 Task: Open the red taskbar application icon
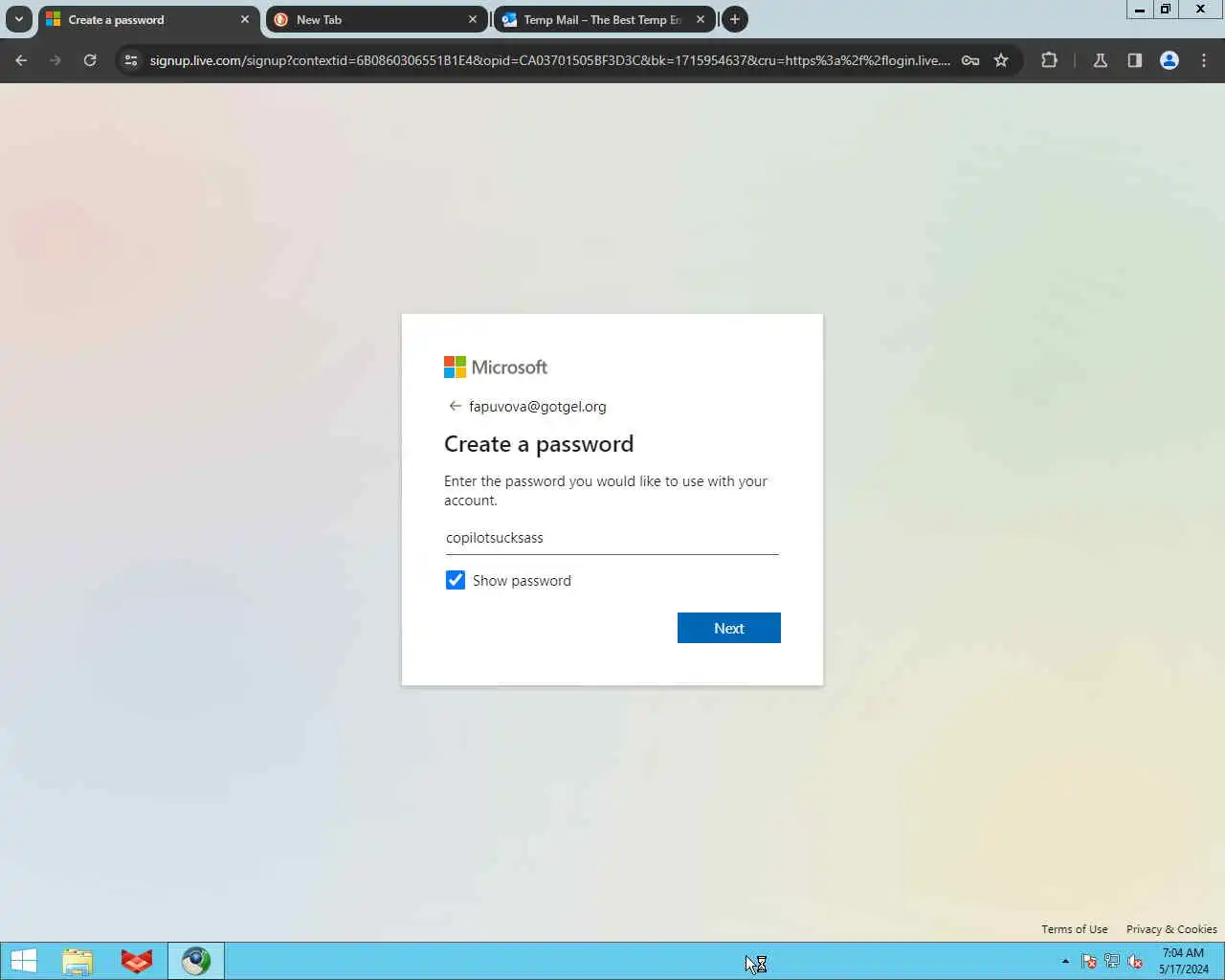(137, 961)
